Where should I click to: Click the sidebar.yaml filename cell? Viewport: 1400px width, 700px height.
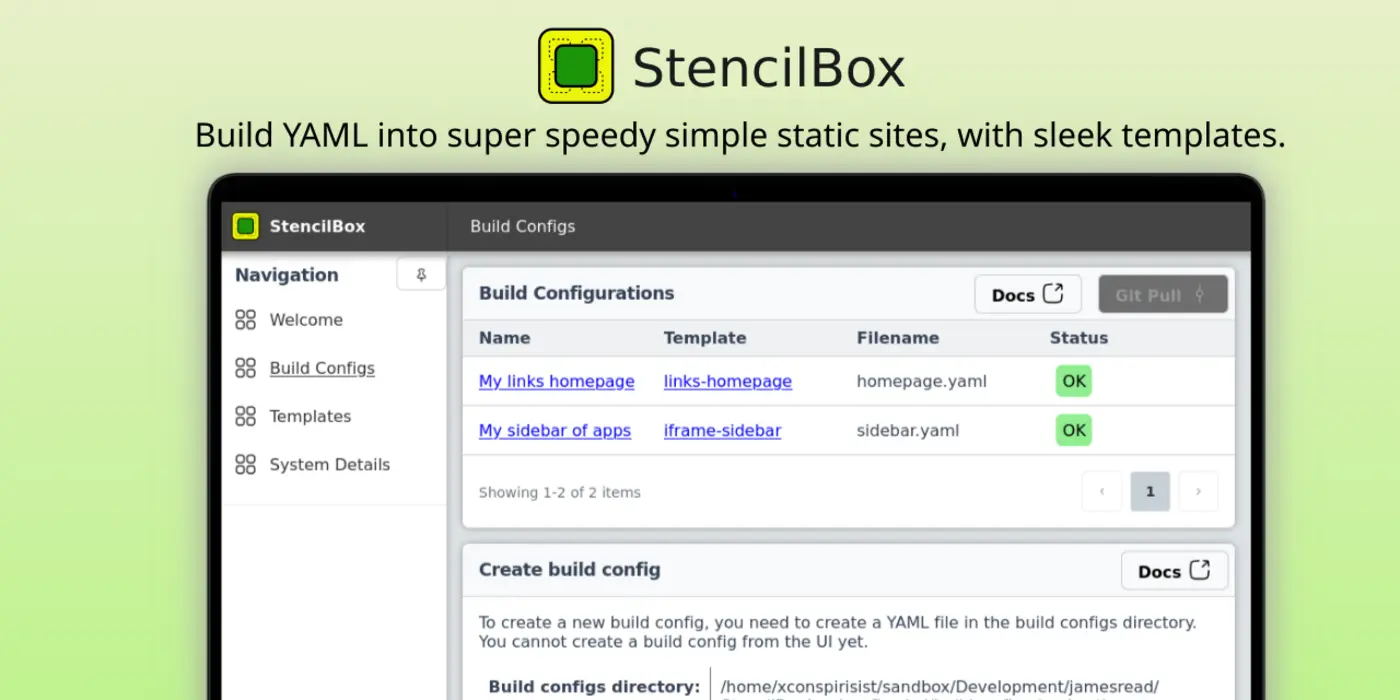[x=908, y=430]
